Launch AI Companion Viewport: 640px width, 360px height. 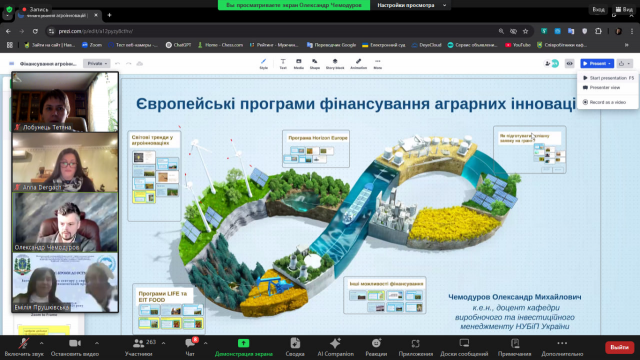click(336, 347)
